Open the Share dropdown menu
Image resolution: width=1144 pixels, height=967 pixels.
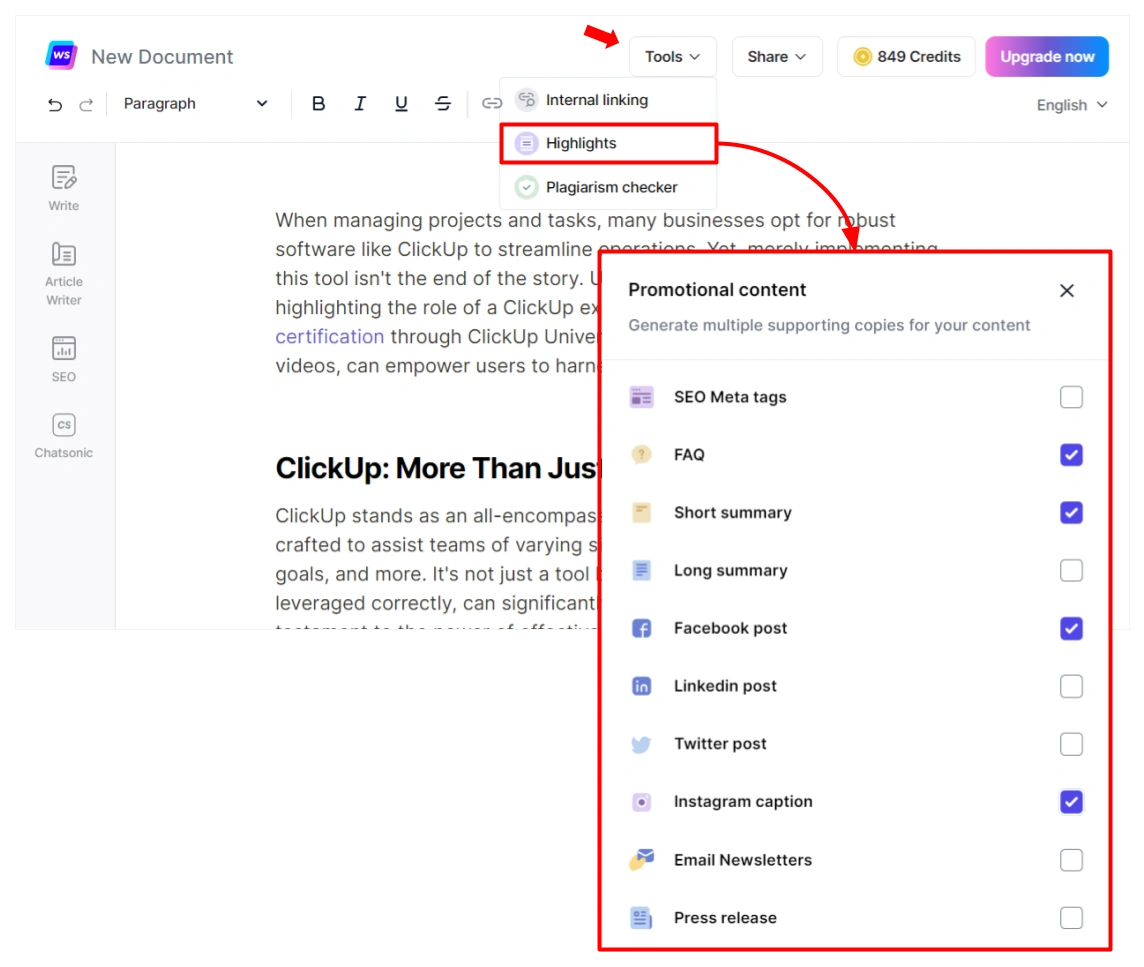[777, 56]
